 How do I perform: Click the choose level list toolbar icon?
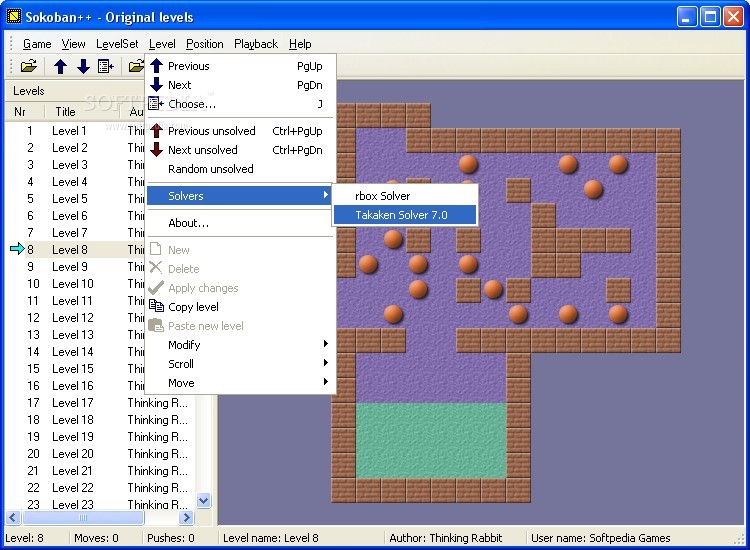point(106,66)
